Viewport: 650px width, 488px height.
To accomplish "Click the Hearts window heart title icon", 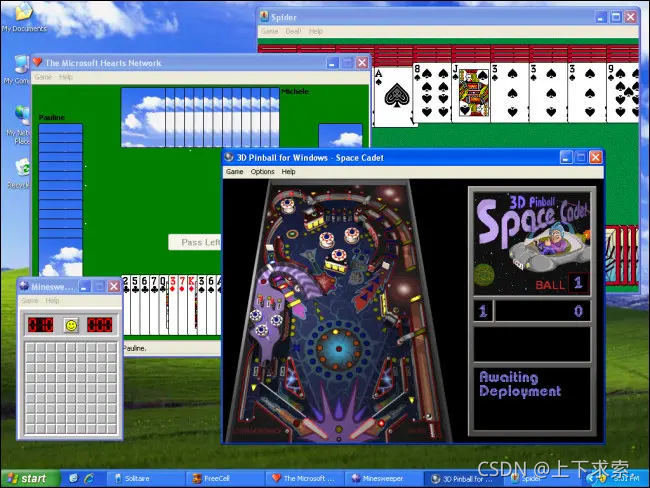I will click(x=37, y=62).
